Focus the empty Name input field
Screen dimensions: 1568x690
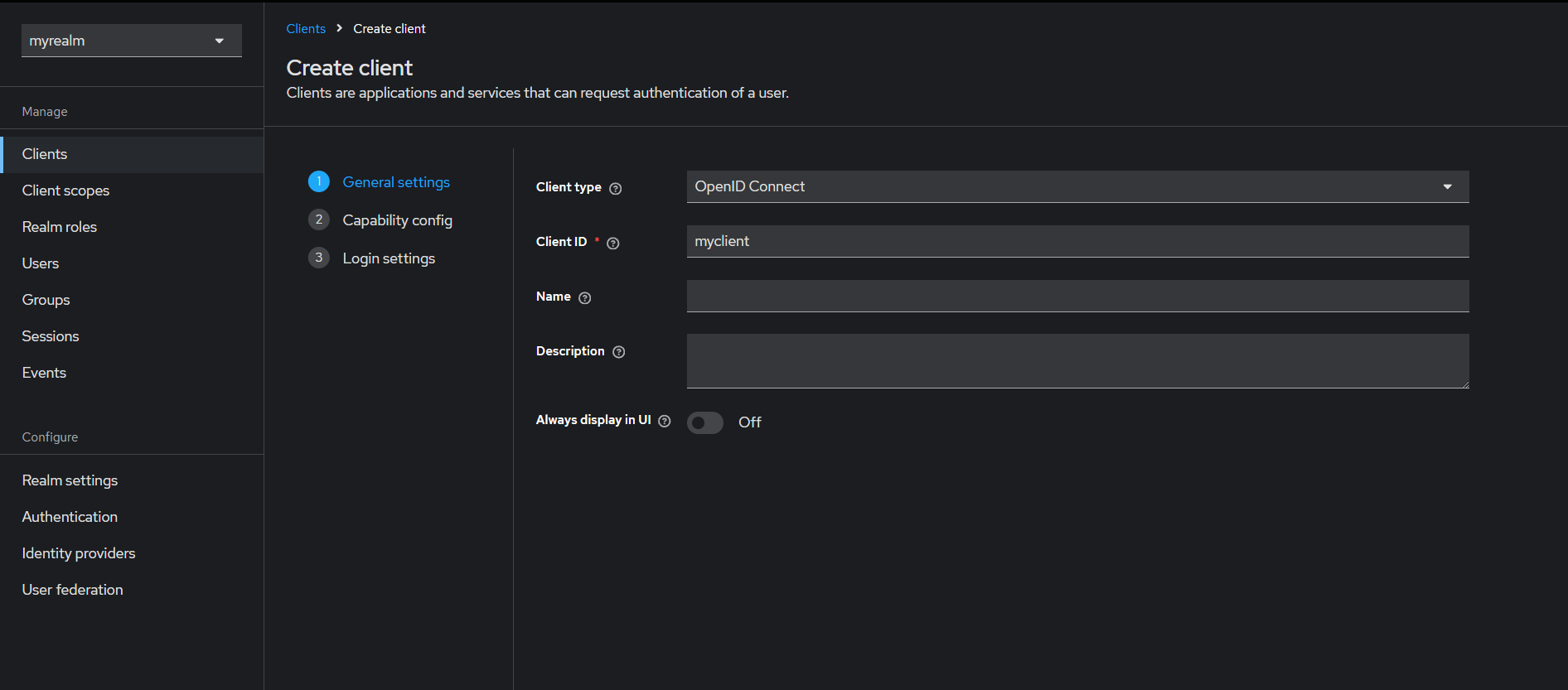[1077, 296]
